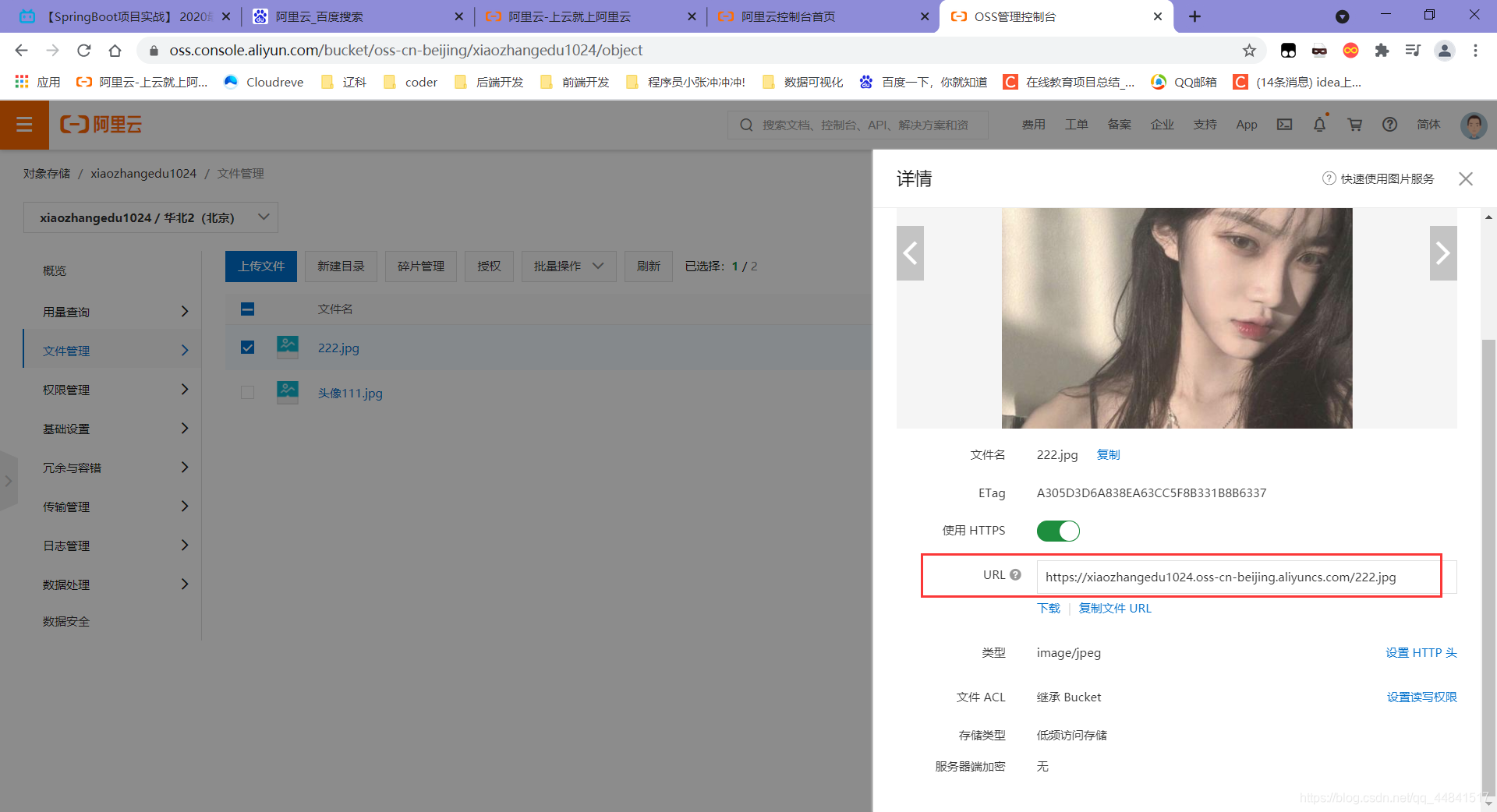Open 费用 in the header menu
The height and width of the screenshot is (812, 1497).
[1033, 125]
